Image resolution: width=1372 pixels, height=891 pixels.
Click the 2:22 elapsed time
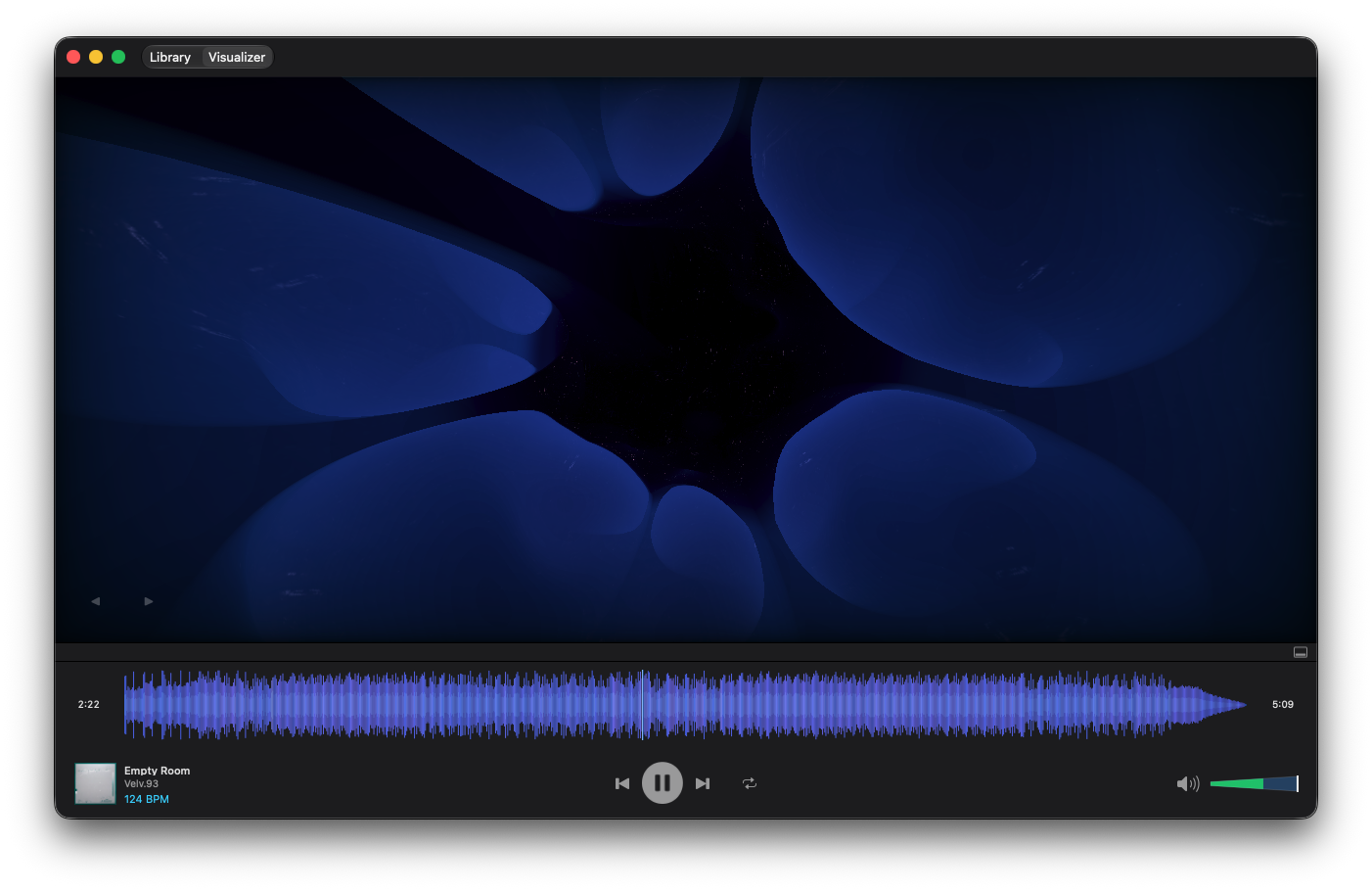(x=89, y=704)
